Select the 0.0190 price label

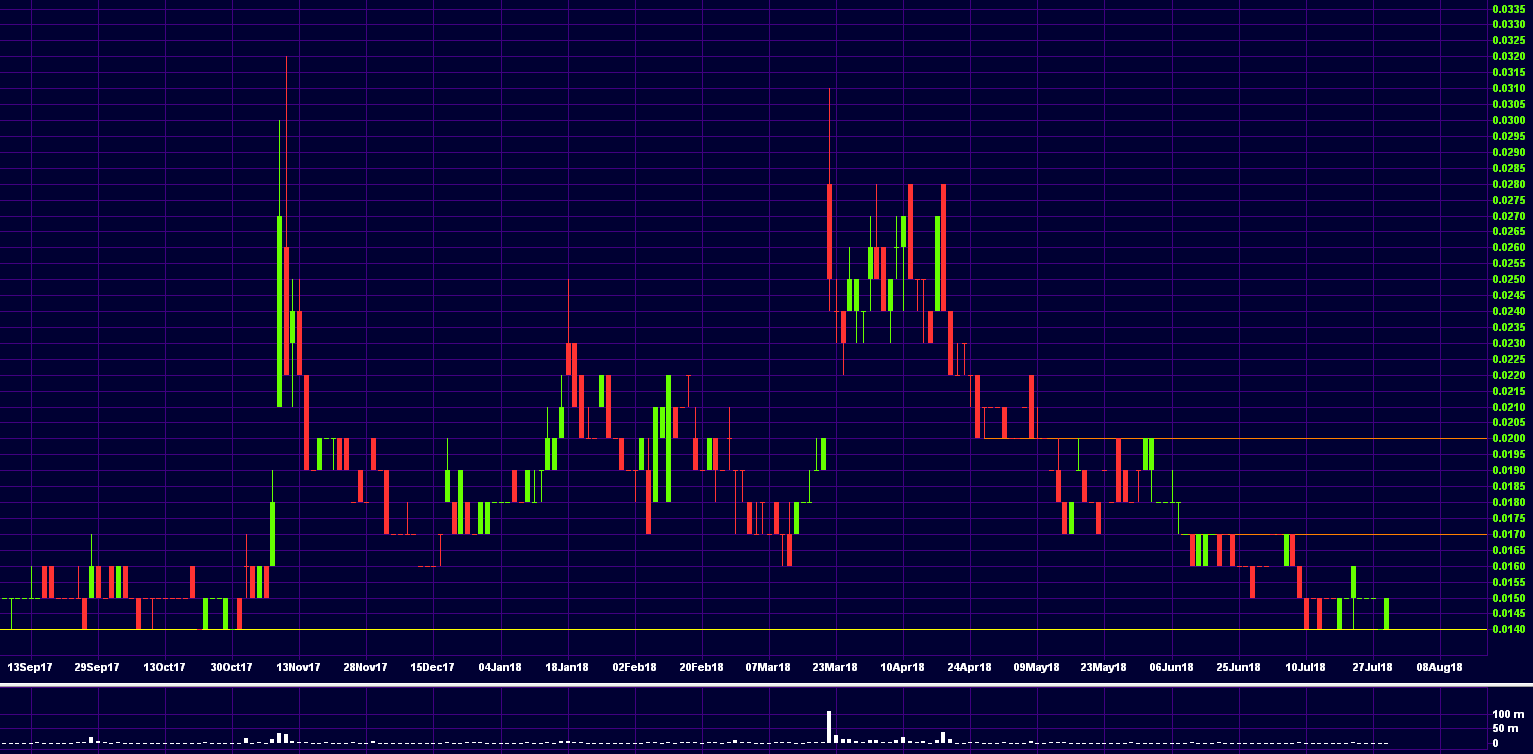[1508, 470]
